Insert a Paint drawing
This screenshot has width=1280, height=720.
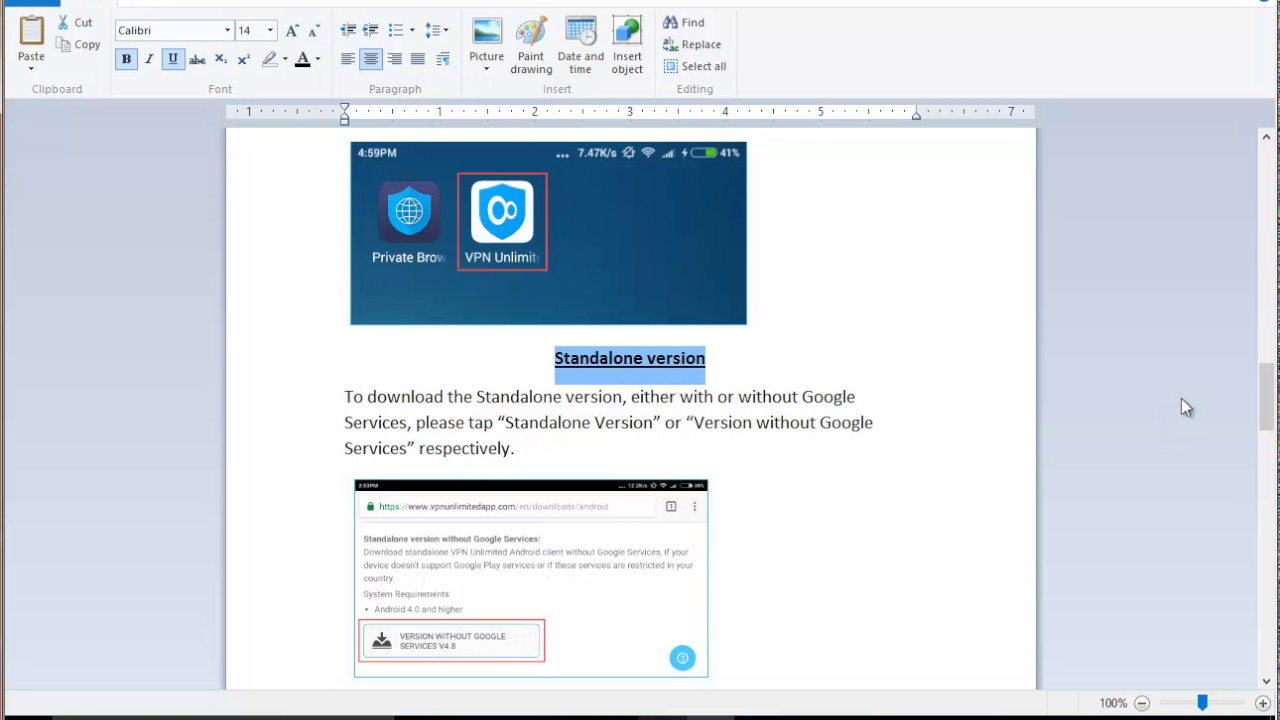click(531, 45)
